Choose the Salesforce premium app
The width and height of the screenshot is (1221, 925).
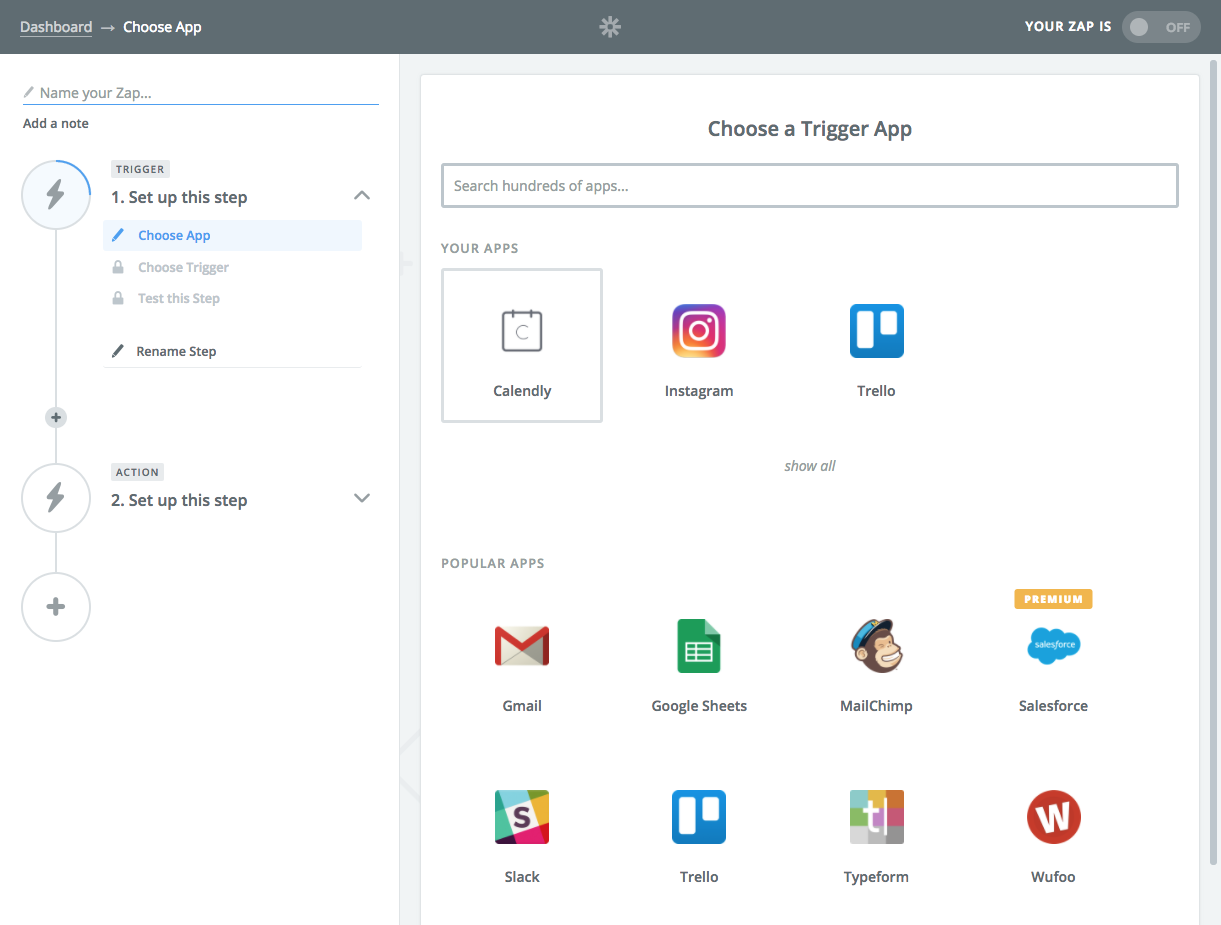(x=1053, y=646)
